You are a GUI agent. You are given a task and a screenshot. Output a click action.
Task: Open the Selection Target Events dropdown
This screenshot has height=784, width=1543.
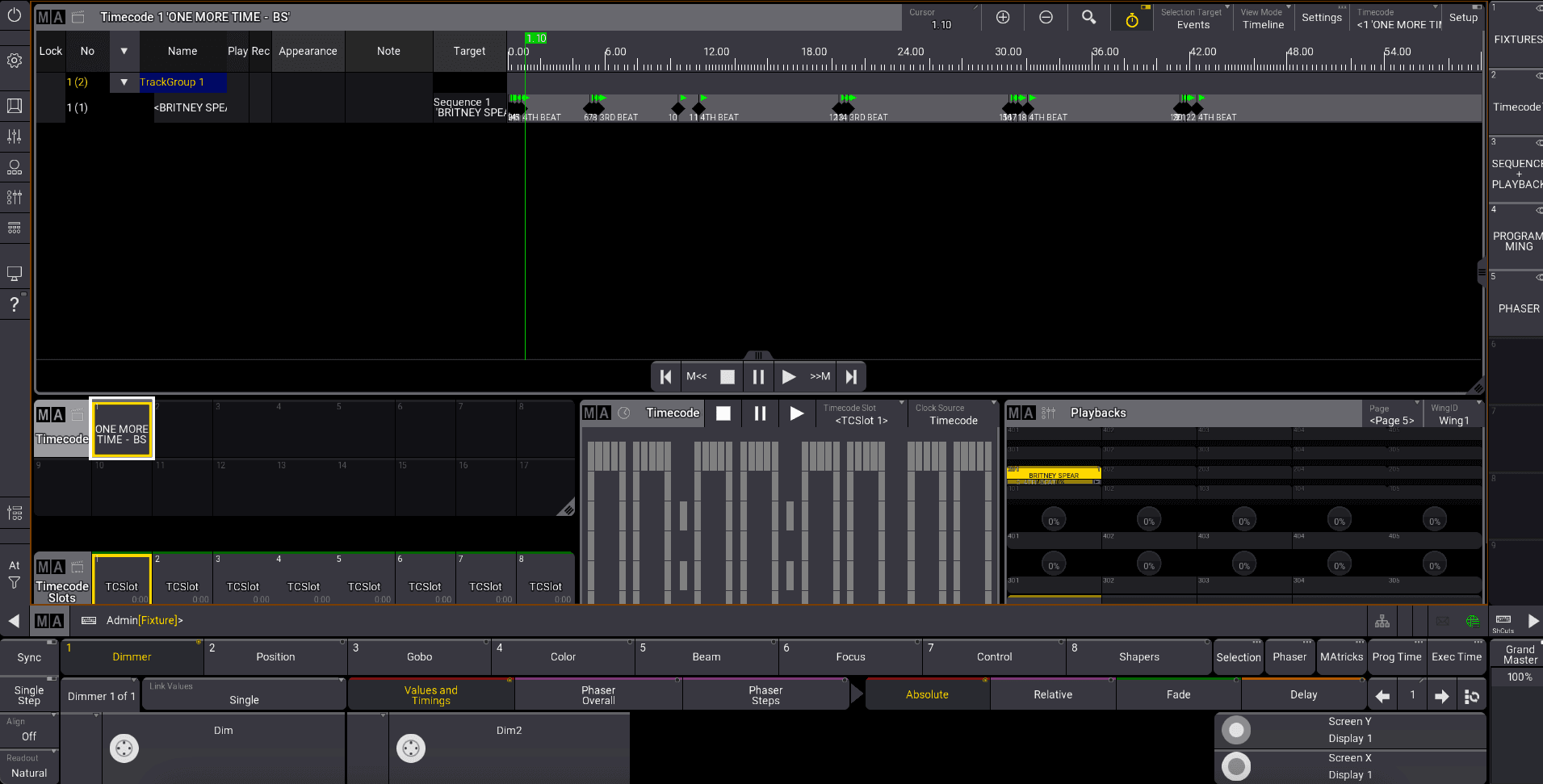tap(1193, 19)
